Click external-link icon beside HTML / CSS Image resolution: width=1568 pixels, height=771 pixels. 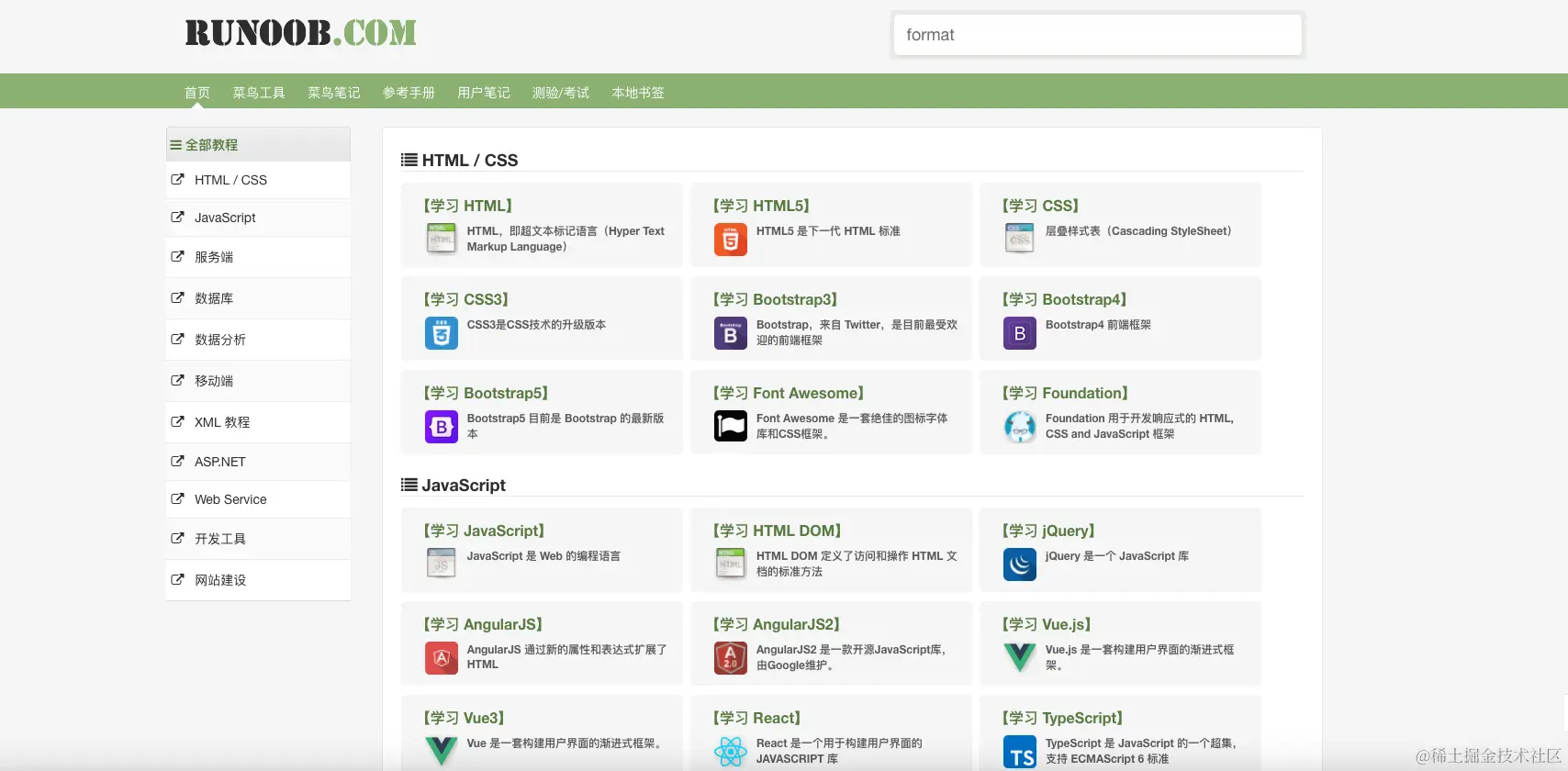click(177, 180)
